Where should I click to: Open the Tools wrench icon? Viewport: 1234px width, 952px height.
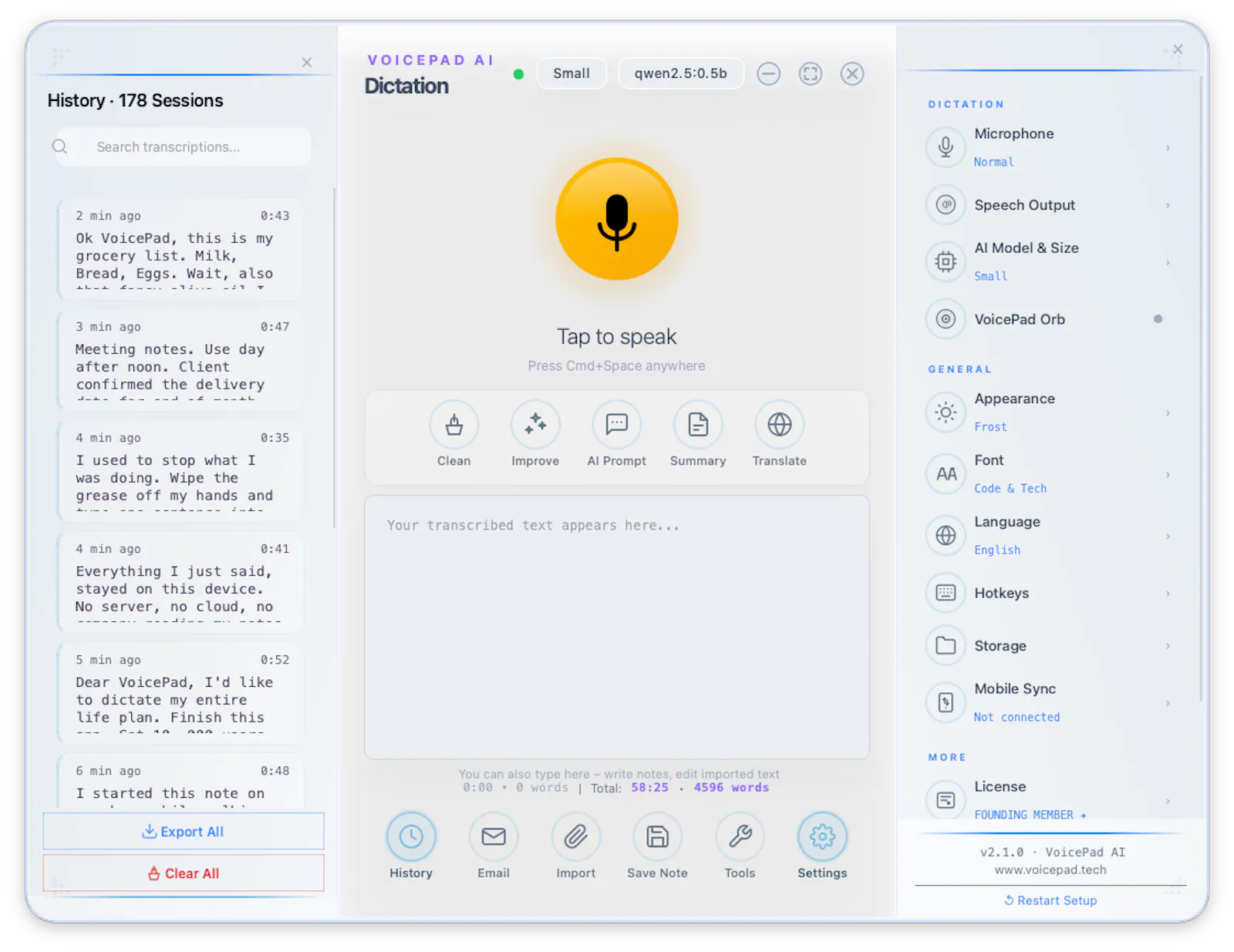740,836
